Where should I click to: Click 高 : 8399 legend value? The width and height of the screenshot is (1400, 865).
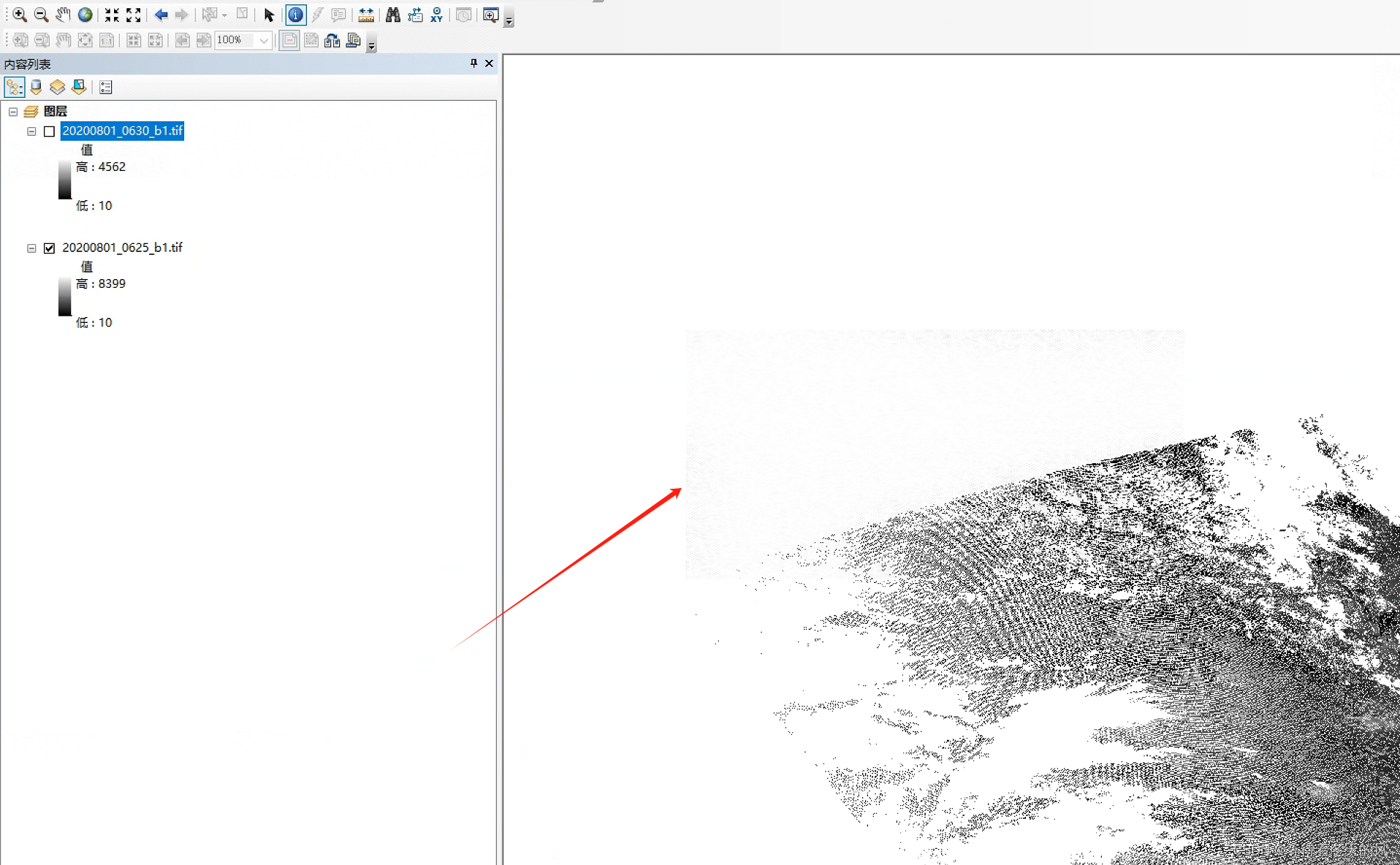point(101,283)
